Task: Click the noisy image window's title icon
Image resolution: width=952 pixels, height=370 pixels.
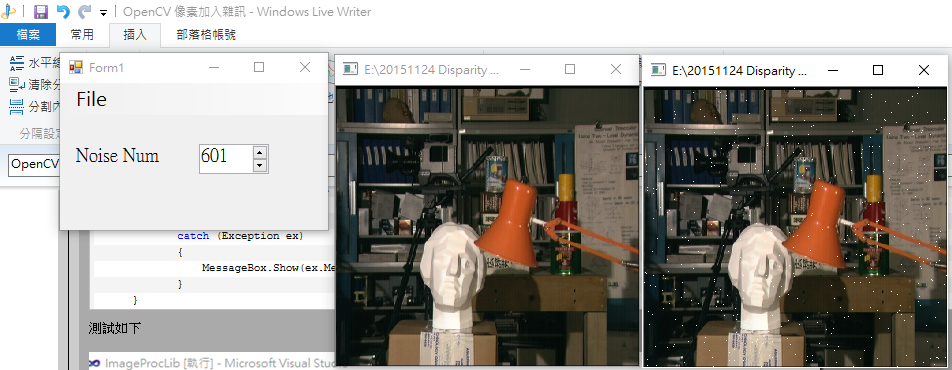Action: [x=658, y=70]
